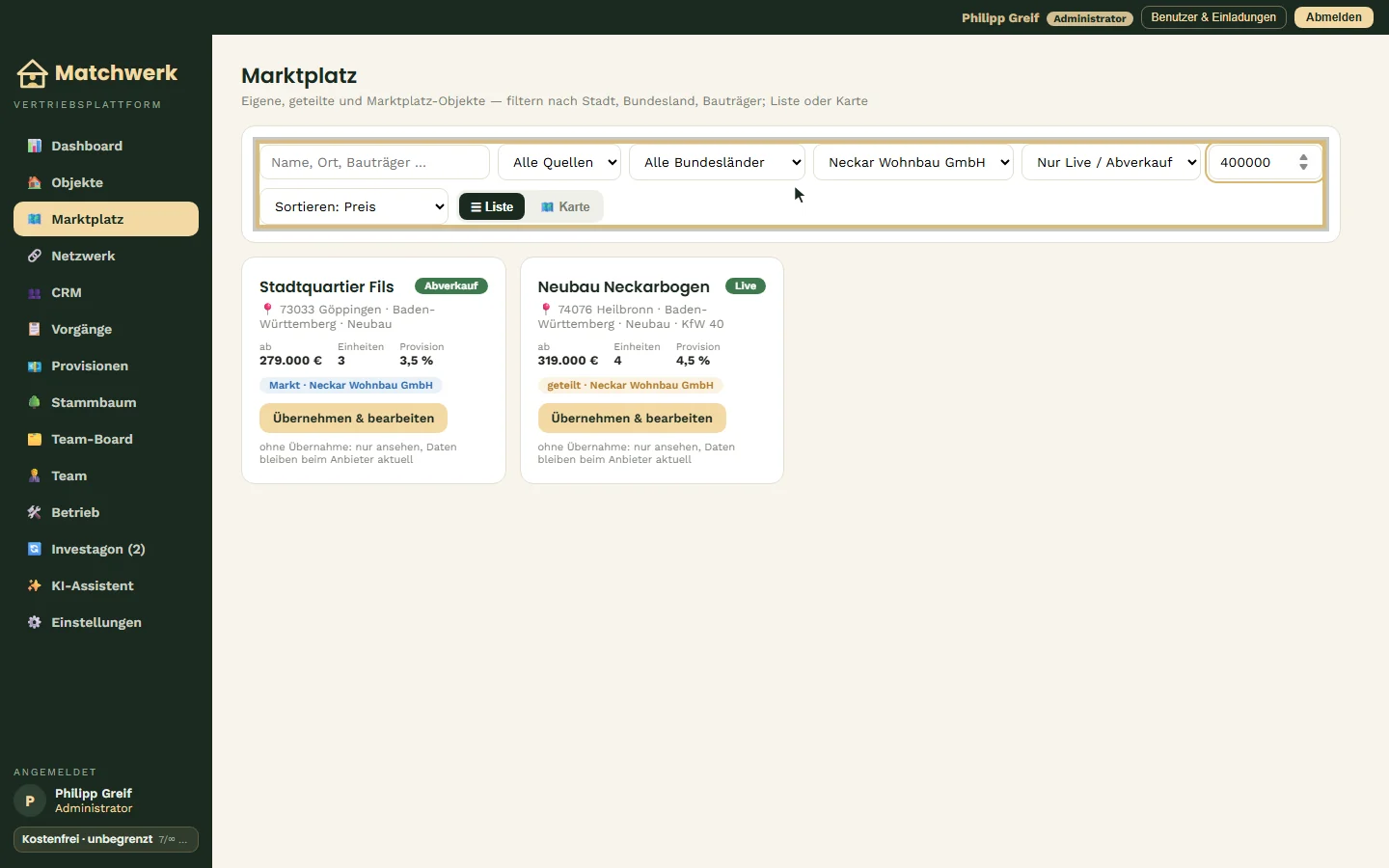Select the Objekte building icon
This screenshot has width=1389, height=868.
click(x=35, y=182)
